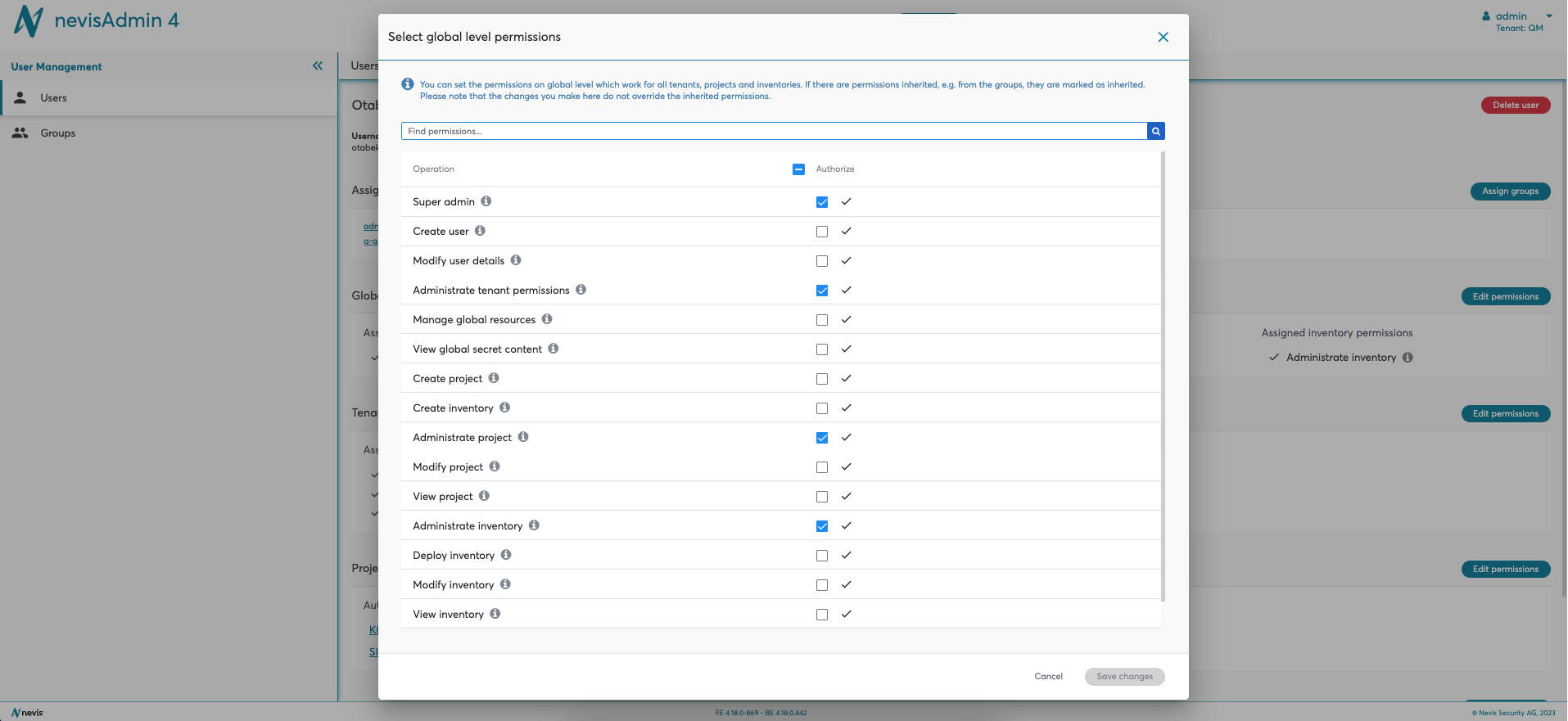
Task: Open the Groups menu item
Action: (x=57, y=133)
